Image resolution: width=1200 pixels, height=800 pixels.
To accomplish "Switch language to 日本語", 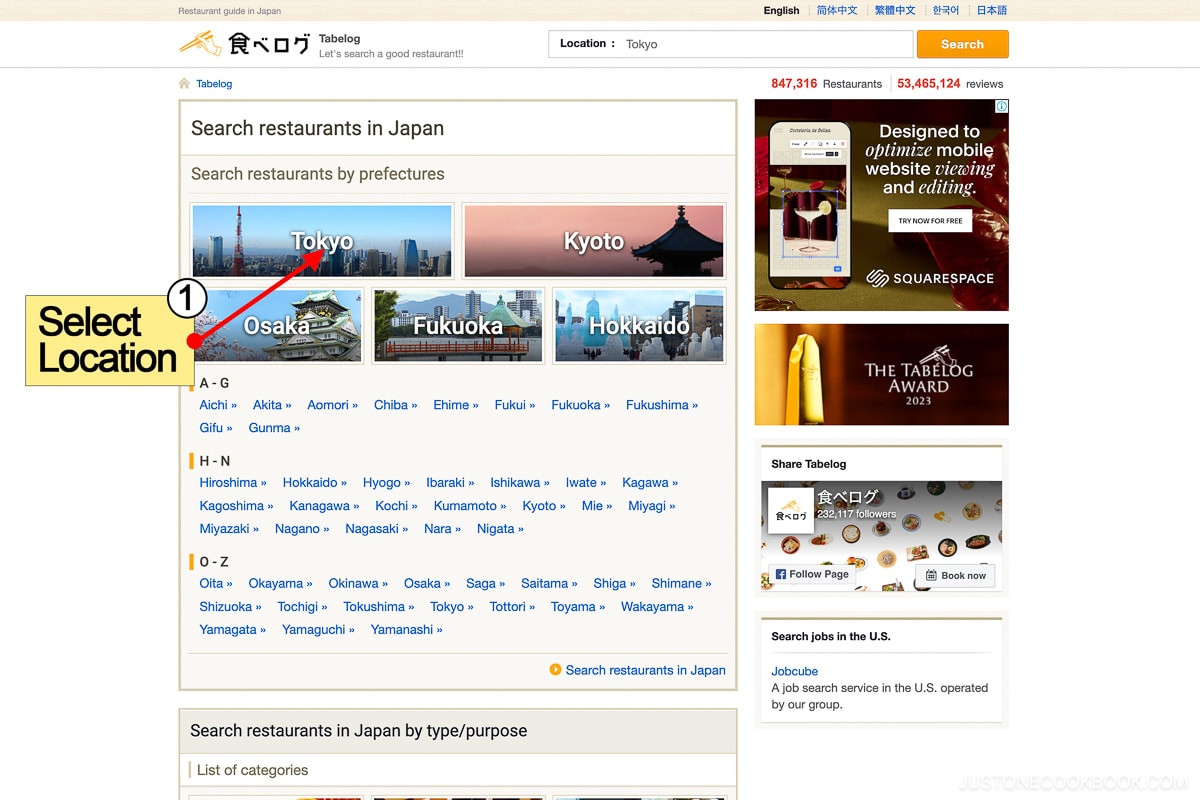I will (x=991, y=11).
